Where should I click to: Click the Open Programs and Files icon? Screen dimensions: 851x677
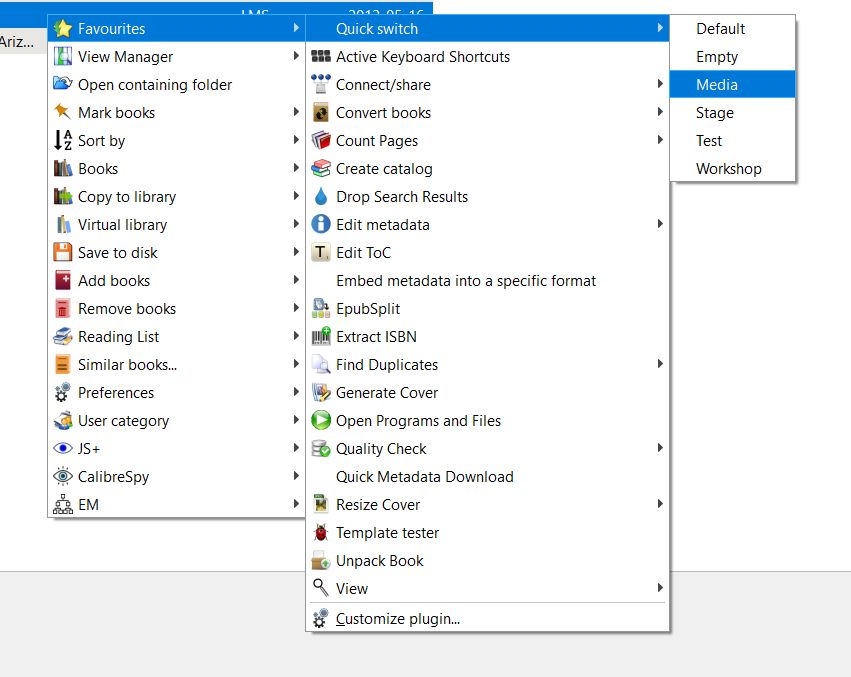click(x=321, y=421)
